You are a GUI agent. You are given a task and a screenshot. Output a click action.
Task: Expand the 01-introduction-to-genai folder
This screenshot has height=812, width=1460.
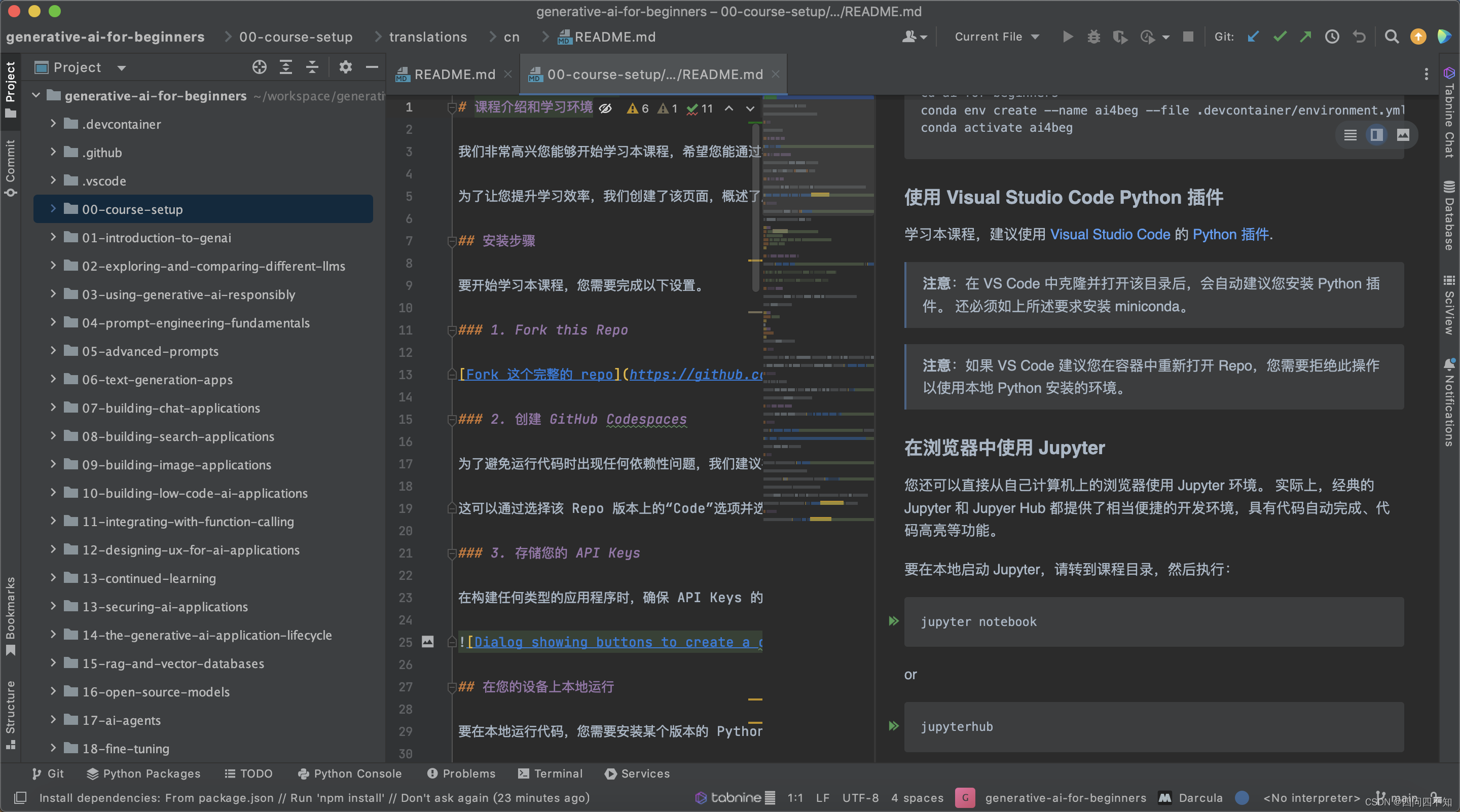click(55, 237)
